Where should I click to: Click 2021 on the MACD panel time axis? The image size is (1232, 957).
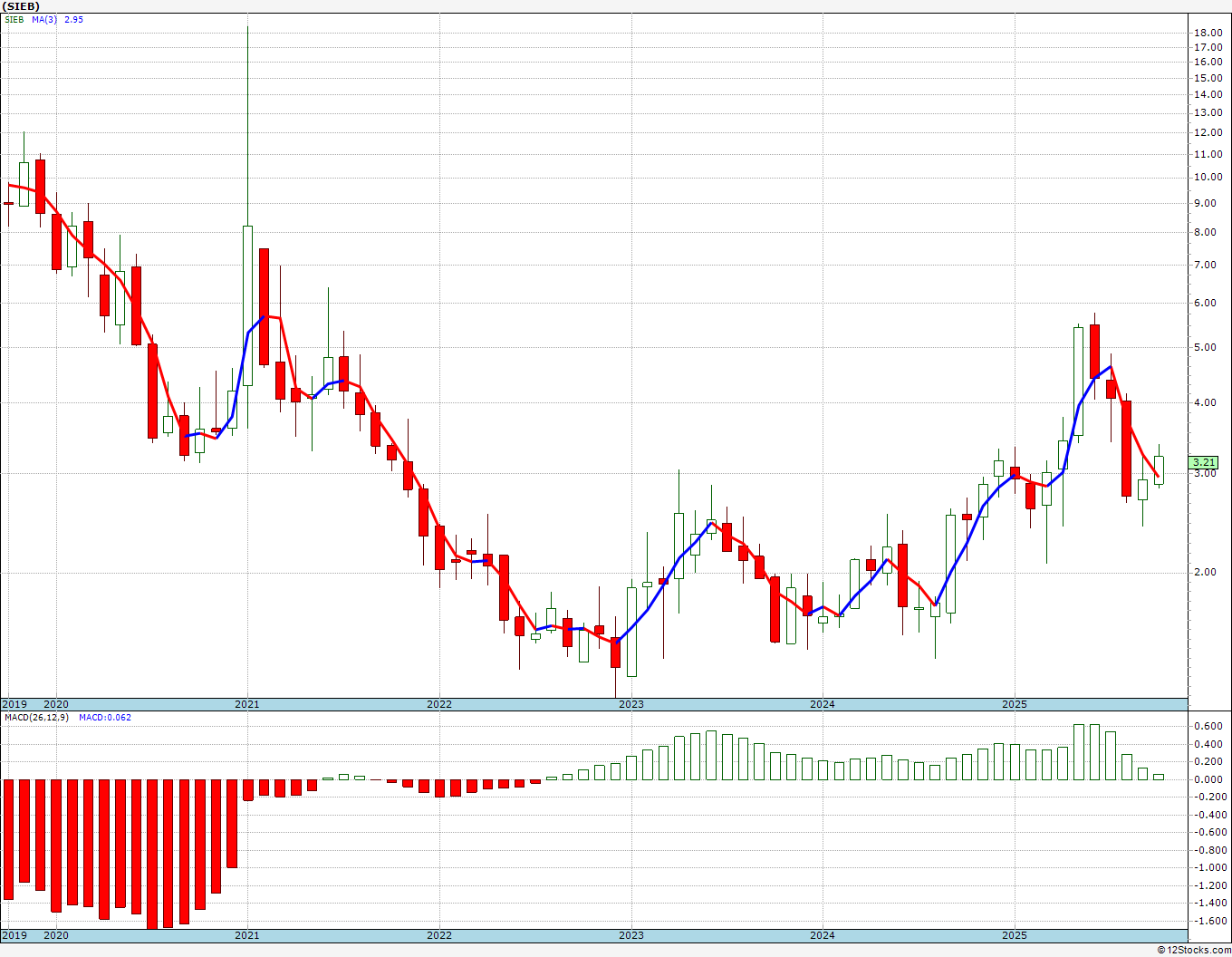[x=247, y=935]
